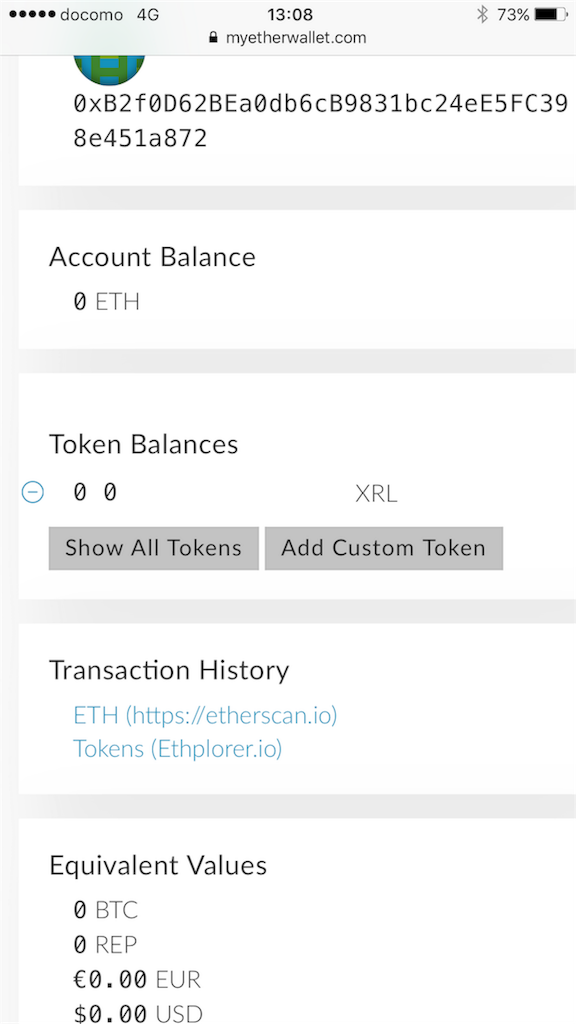Tap the Transaction History heading

pyautogui.click(x=169, y=671)
